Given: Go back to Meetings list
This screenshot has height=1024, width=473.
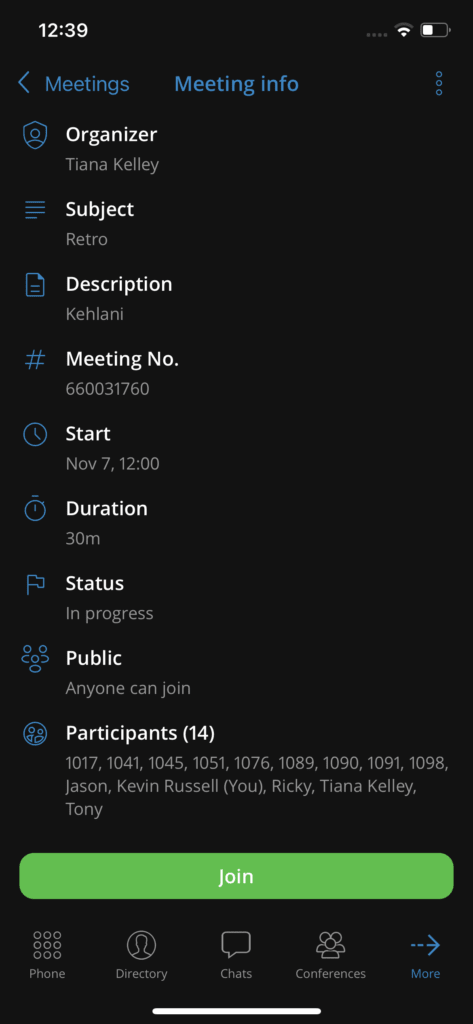Looking at the screenshot, I should pos(73,84).
